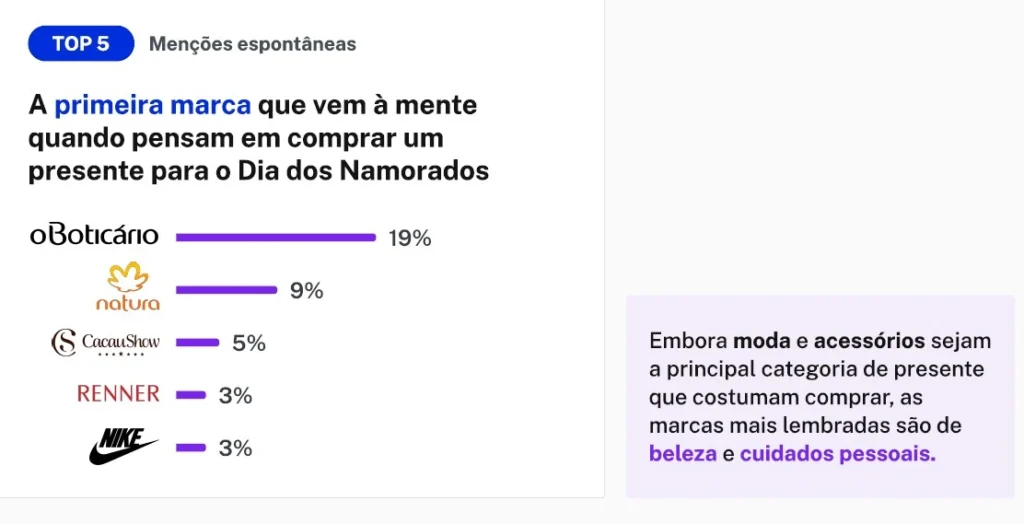This screenshot has width=1024, height=524.
Task: Click the Menções espontâneas subtitle
Action: (x=253, y=44)
